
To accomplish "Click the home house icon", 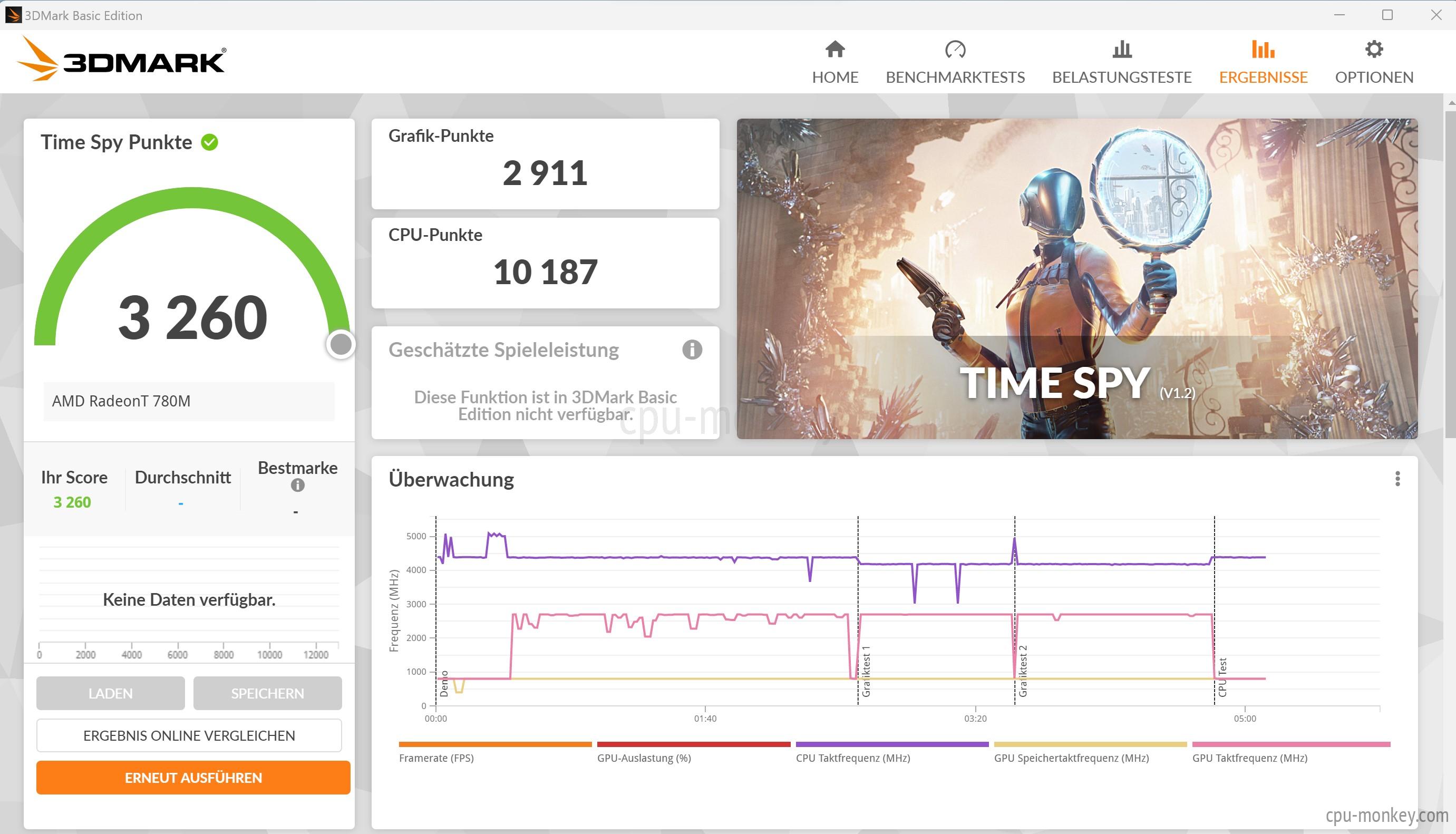I will (x=835, y=49).
